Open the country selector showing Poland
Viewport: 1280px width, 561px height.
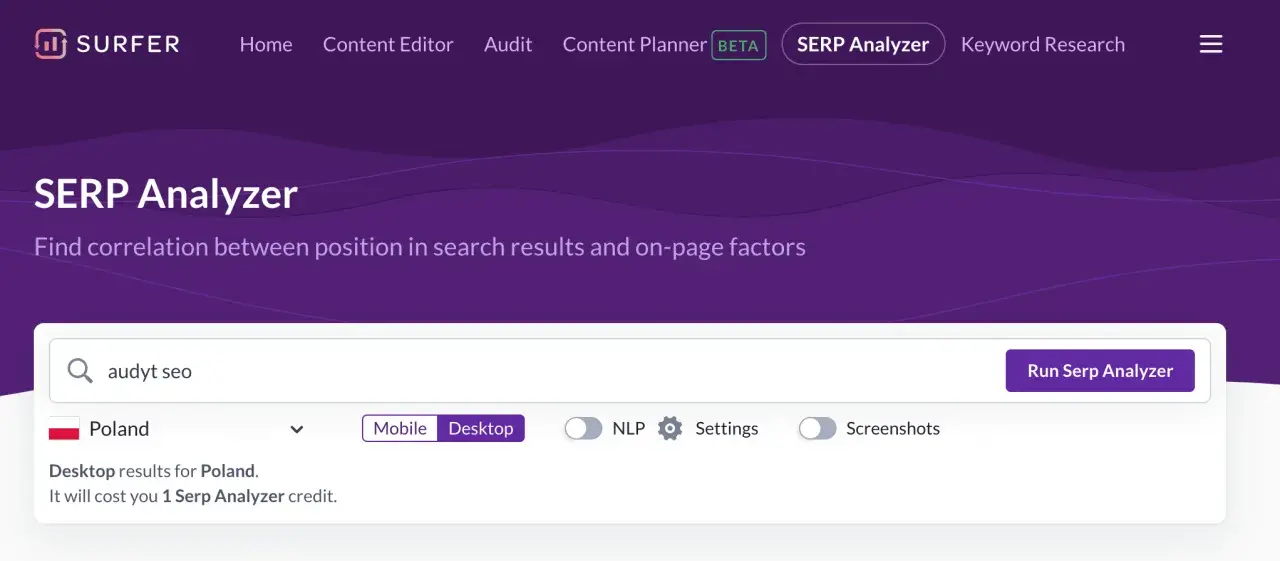click(x=177, y=429)
